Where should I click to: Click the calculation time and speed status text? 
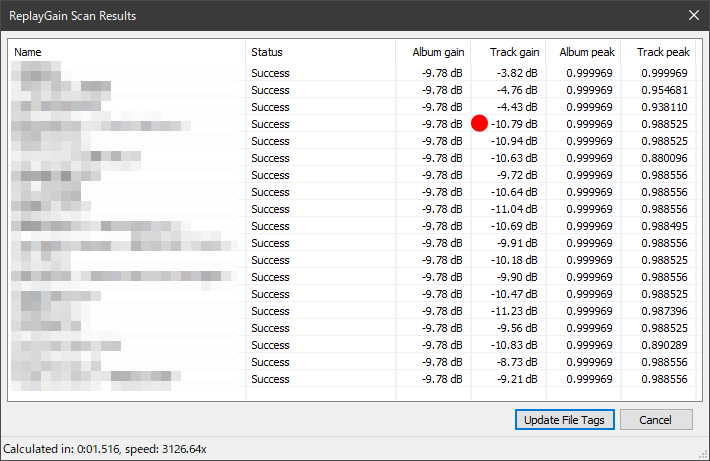point(105,449)
